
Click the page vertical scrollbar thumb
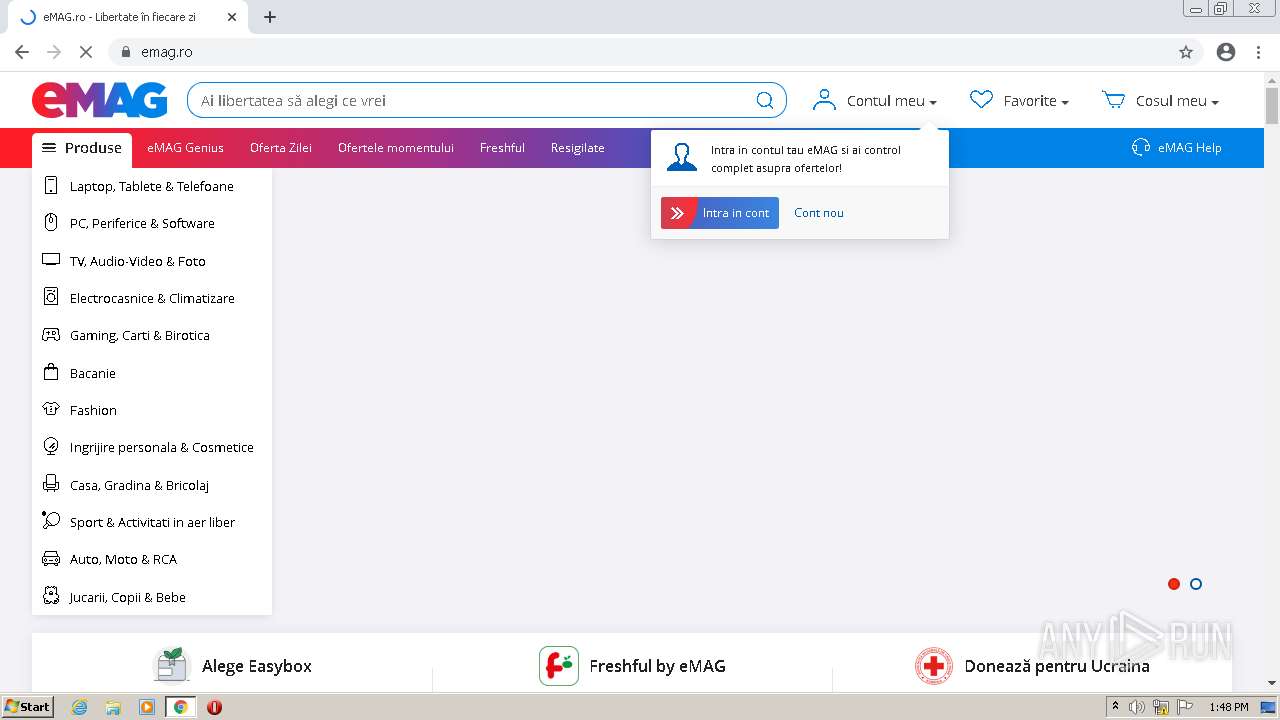pyautogui.click(x=1272, y=106)
